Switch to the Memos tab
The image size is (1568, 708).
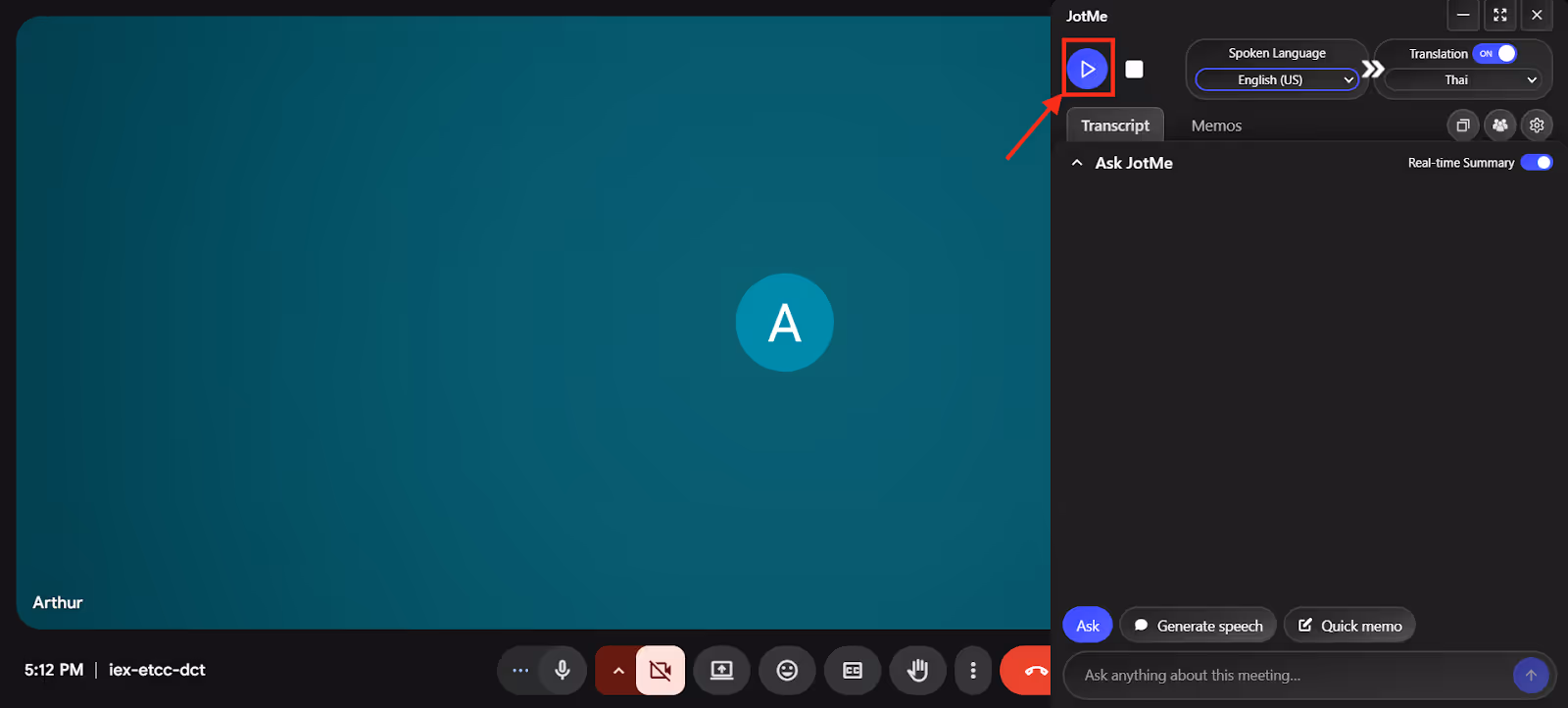1216,126
